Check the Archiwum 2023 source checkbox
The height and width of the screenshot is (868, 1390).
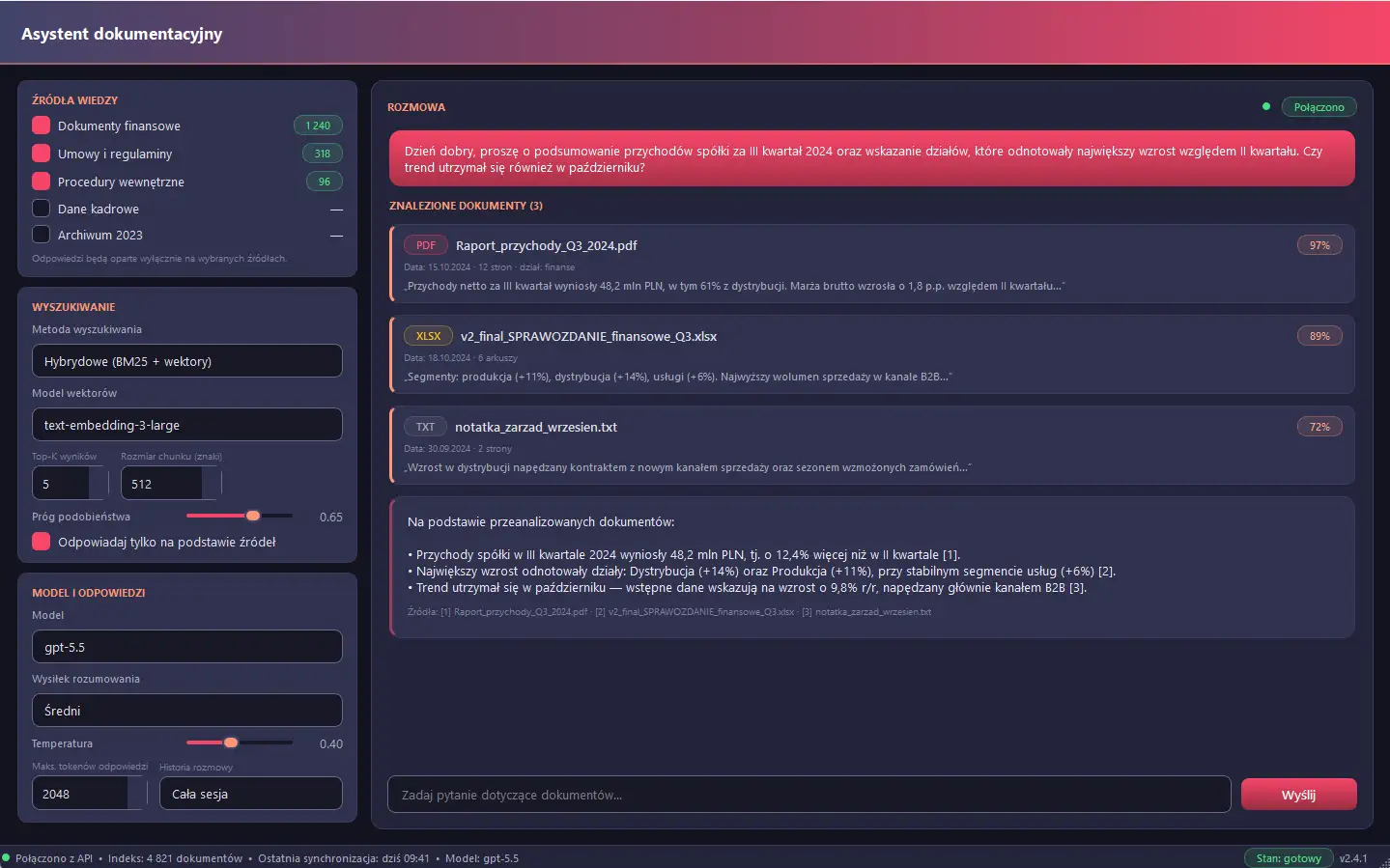coord(41,235)
